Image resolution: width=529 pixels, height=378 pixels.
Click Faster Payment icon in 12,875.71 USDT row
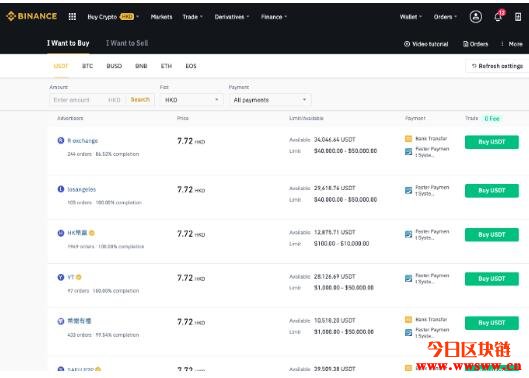408,234
